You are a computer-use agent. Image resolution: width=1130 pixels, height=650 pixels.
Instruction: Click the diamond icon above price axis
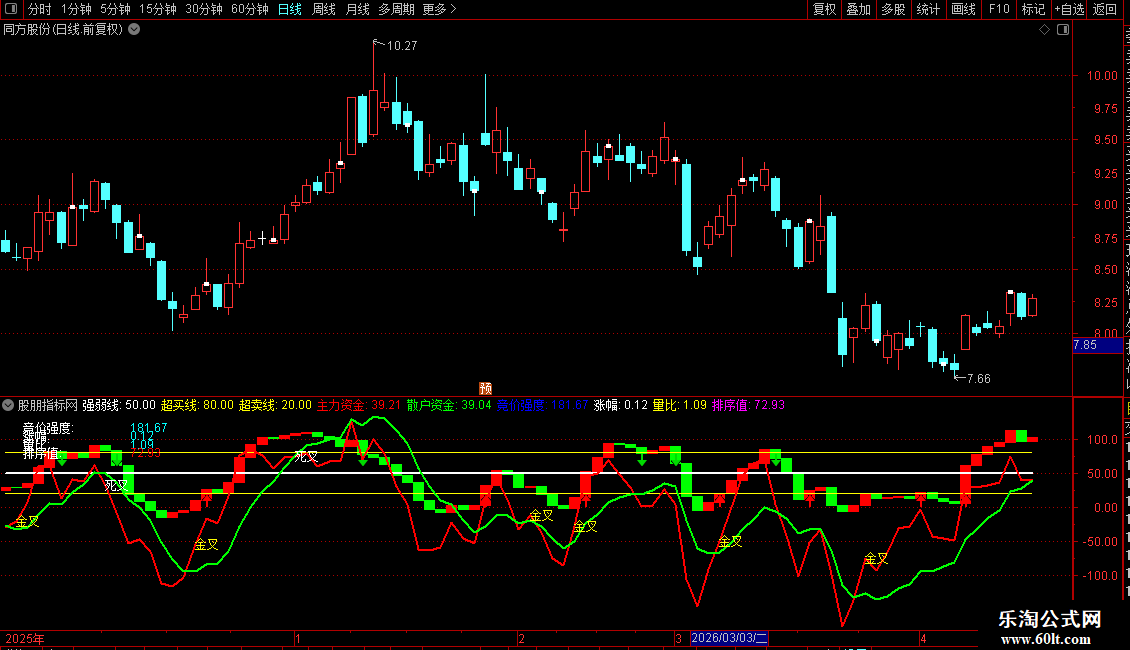tap(1044, 30)
